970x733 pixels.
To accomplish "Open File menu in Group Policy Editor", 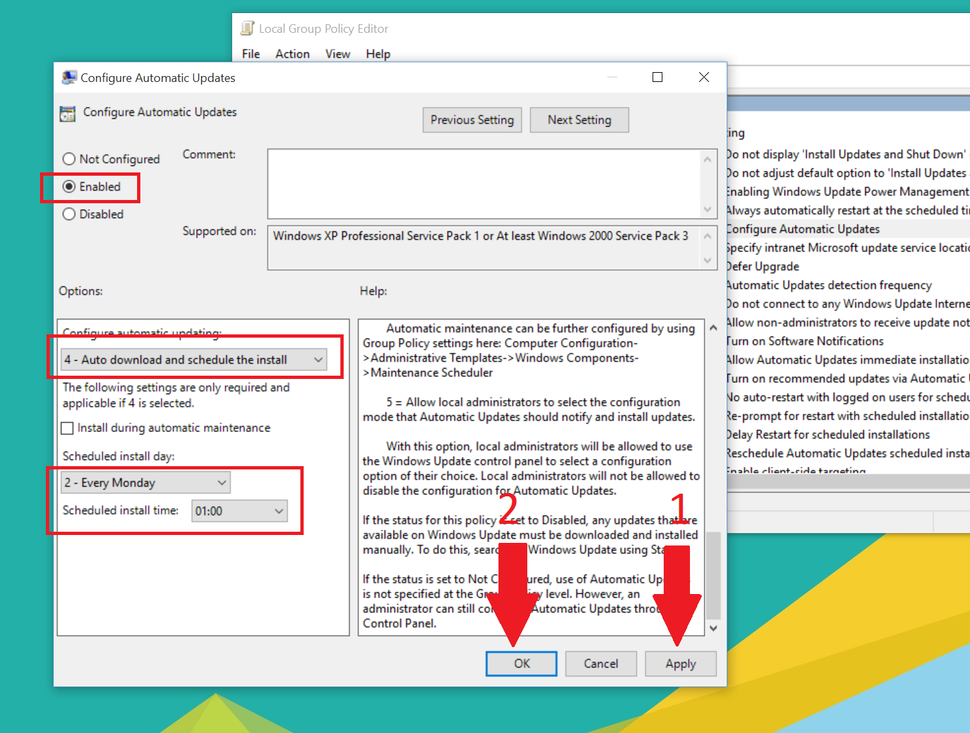I will (251, 54).
